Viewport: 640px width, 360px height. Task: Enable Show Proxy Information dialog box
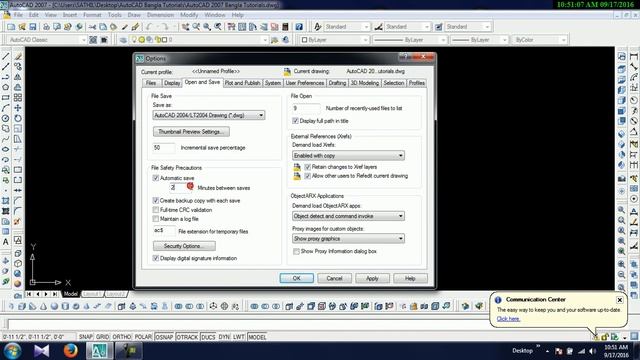point(296,251)
